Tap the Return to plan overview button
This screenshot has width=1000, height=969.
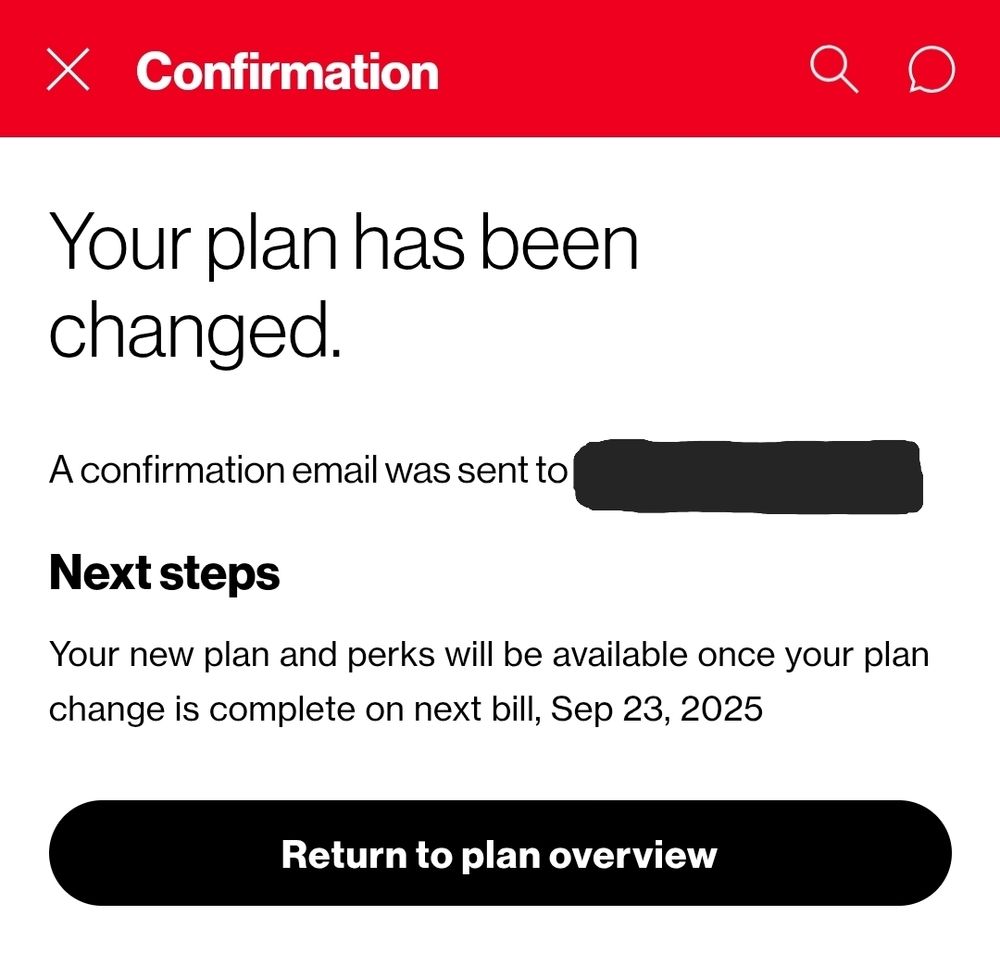coord(500,853)
